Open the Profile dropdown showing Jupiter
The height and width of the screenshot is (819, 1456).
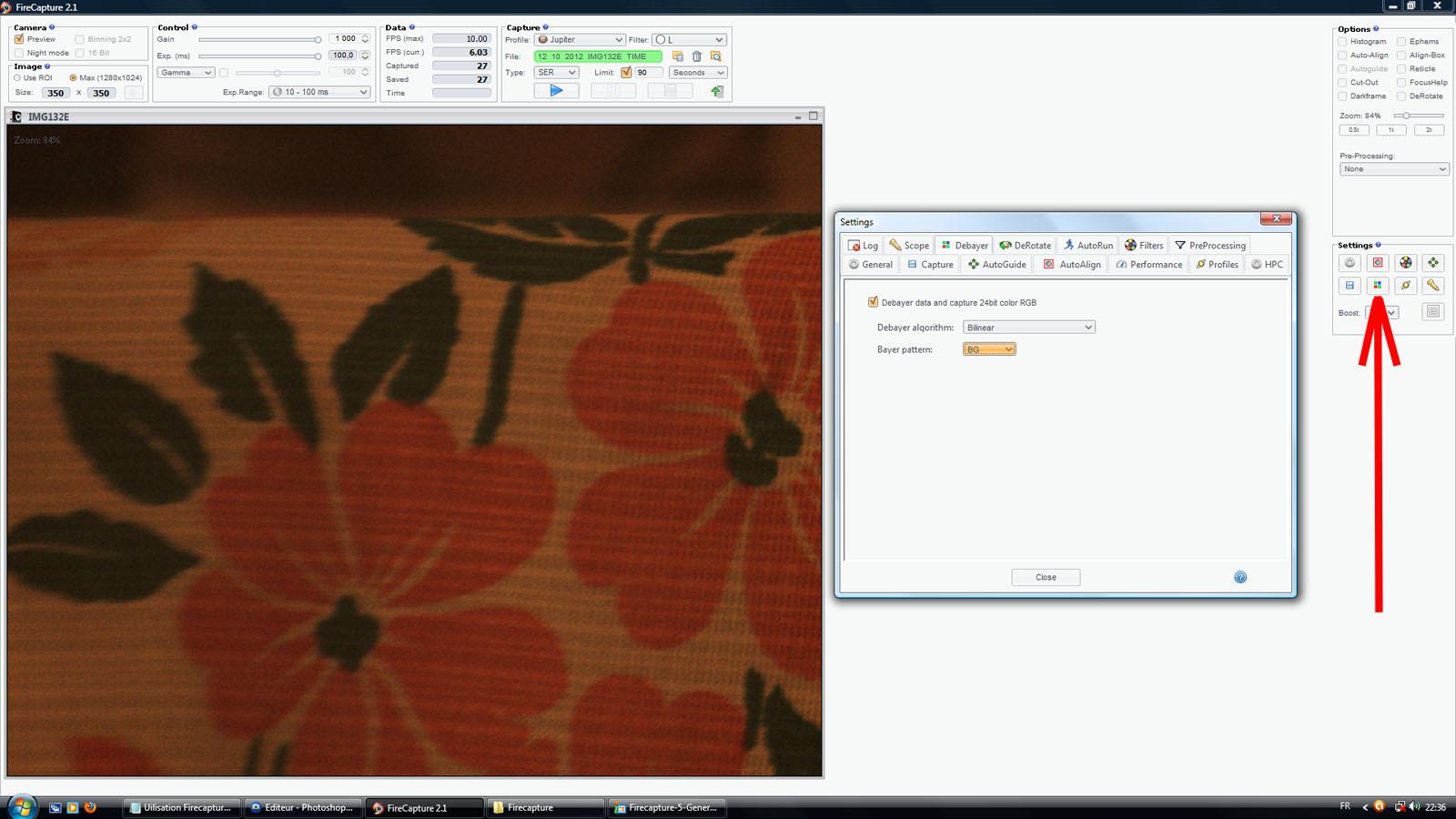coord(580,40)
